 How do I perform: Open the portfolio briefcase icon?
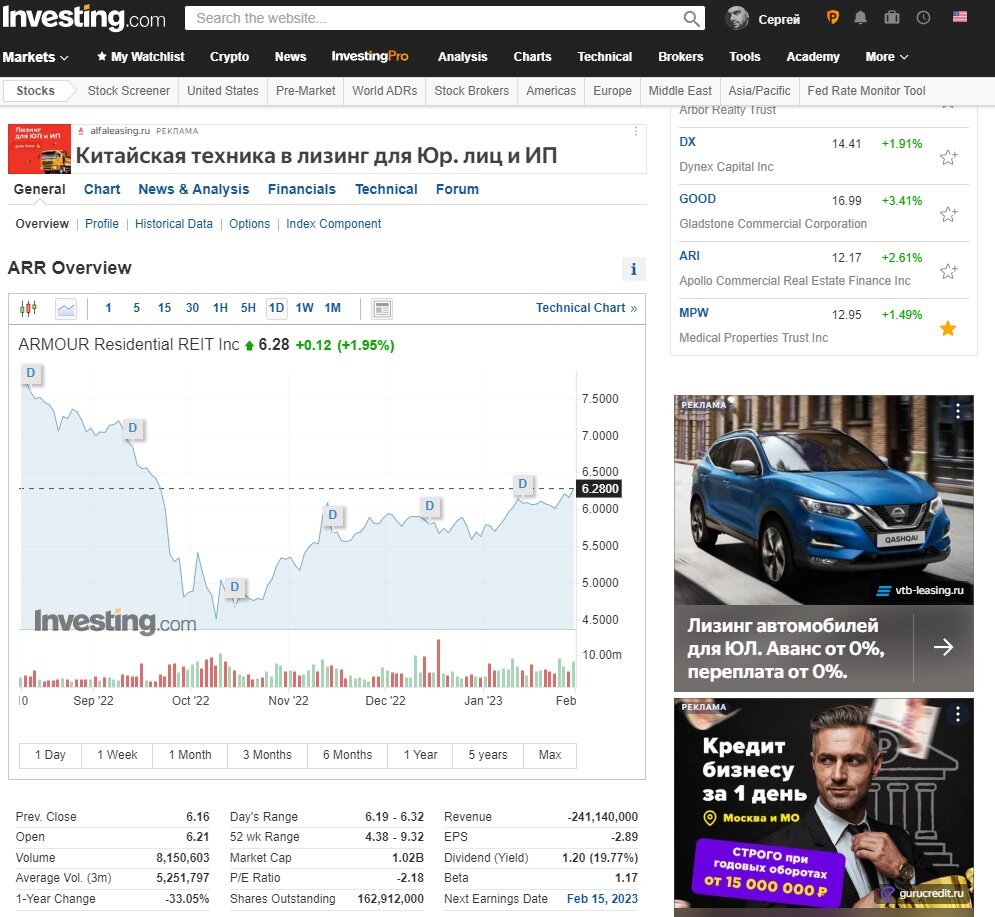(891, 16)
